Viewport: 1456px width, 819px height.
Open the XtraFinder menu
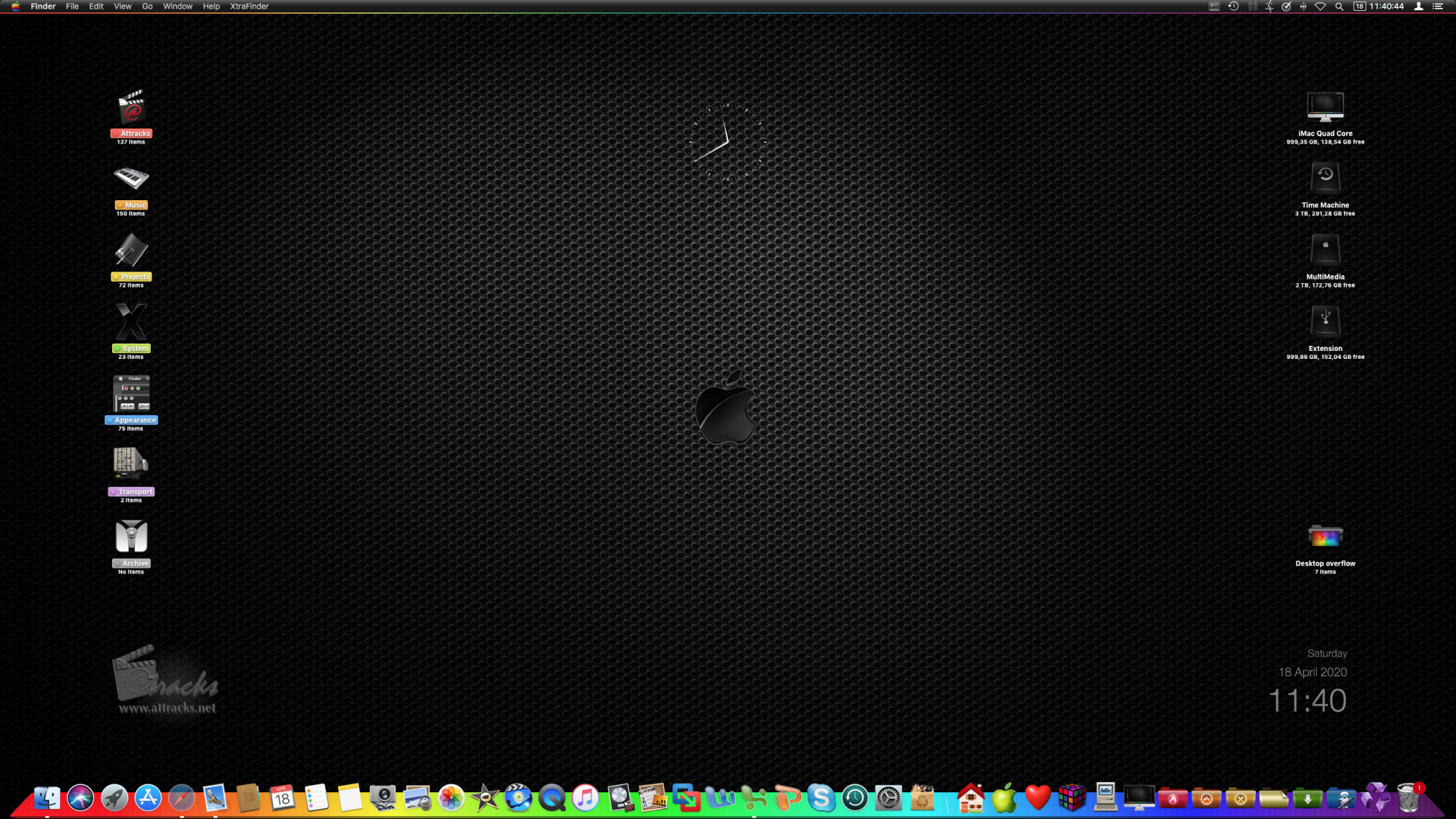(x=250, y=7)
